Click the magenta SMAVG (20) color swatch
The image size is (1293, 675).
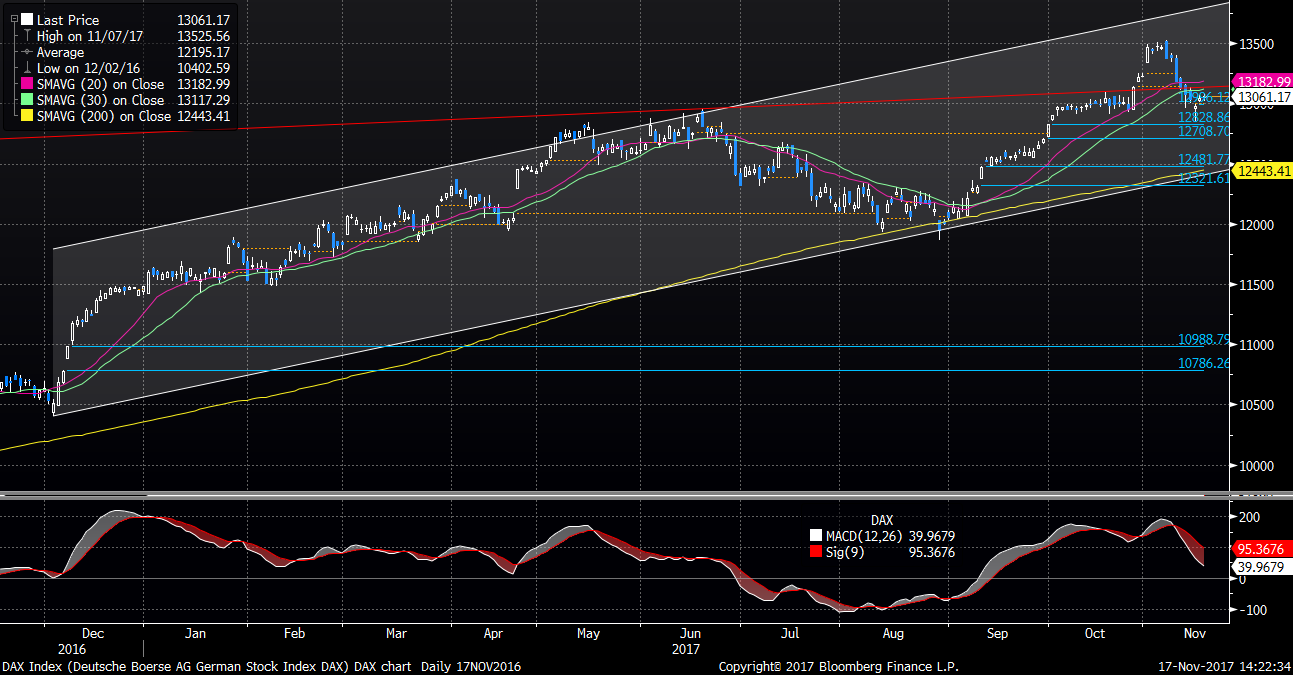click(x=26, y=84)
